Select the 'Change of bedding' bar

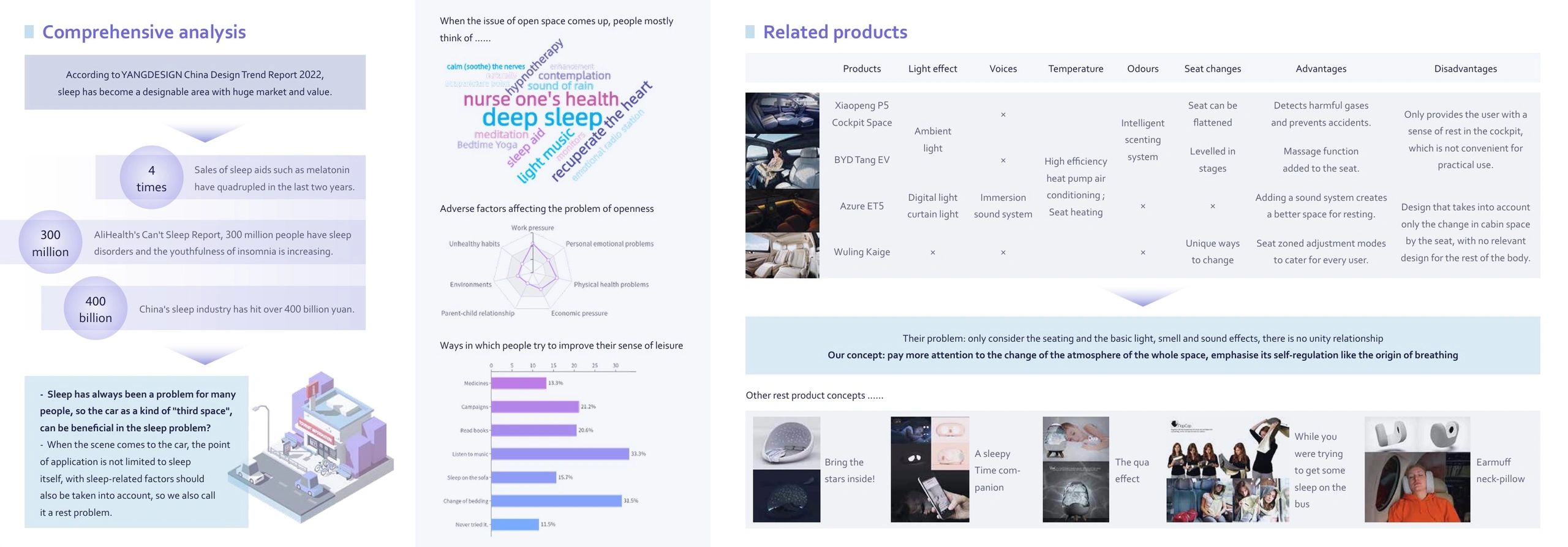click(x=556, y=501)
